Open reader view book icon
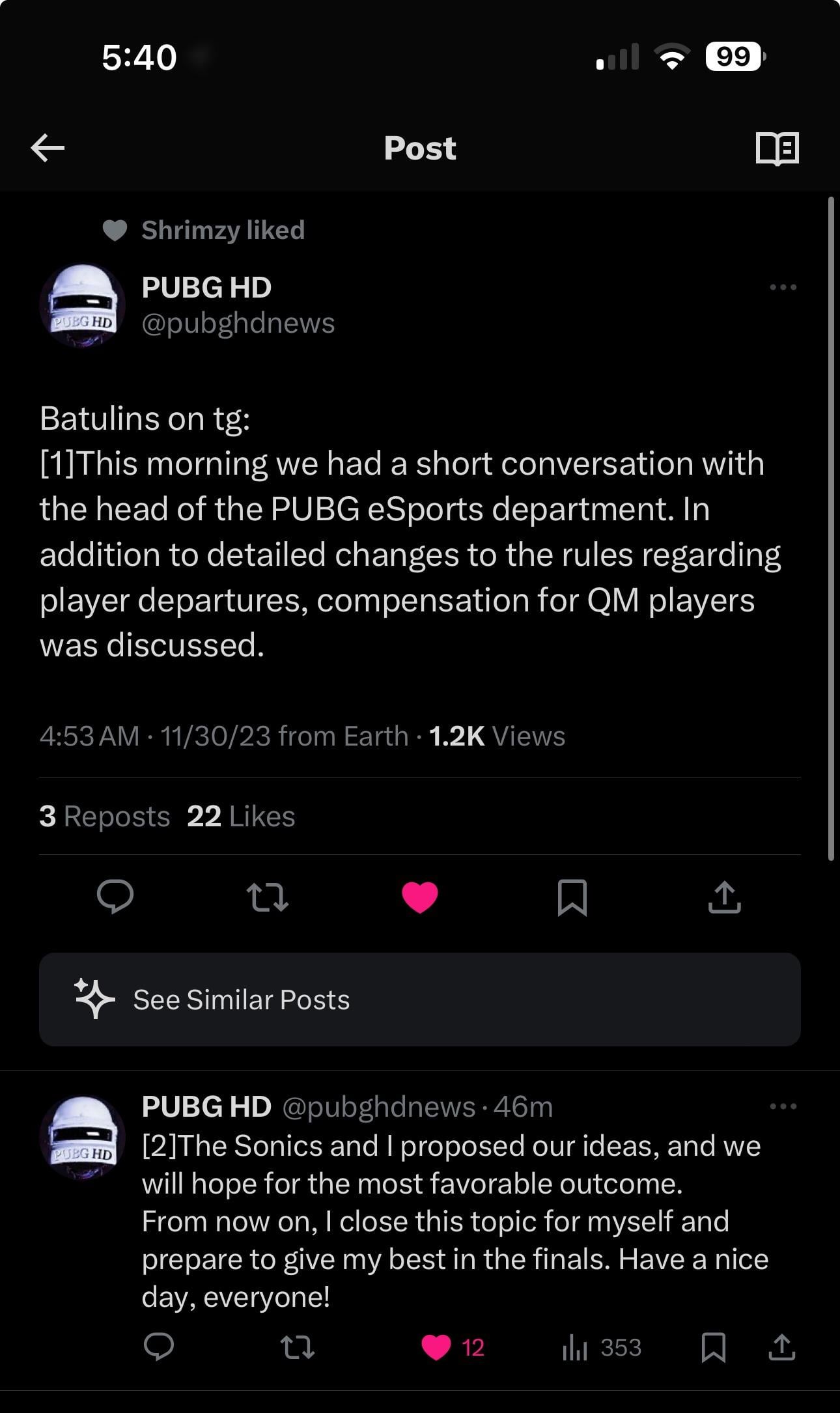This screenshot has height=1413, width=840. coord(777,148)
